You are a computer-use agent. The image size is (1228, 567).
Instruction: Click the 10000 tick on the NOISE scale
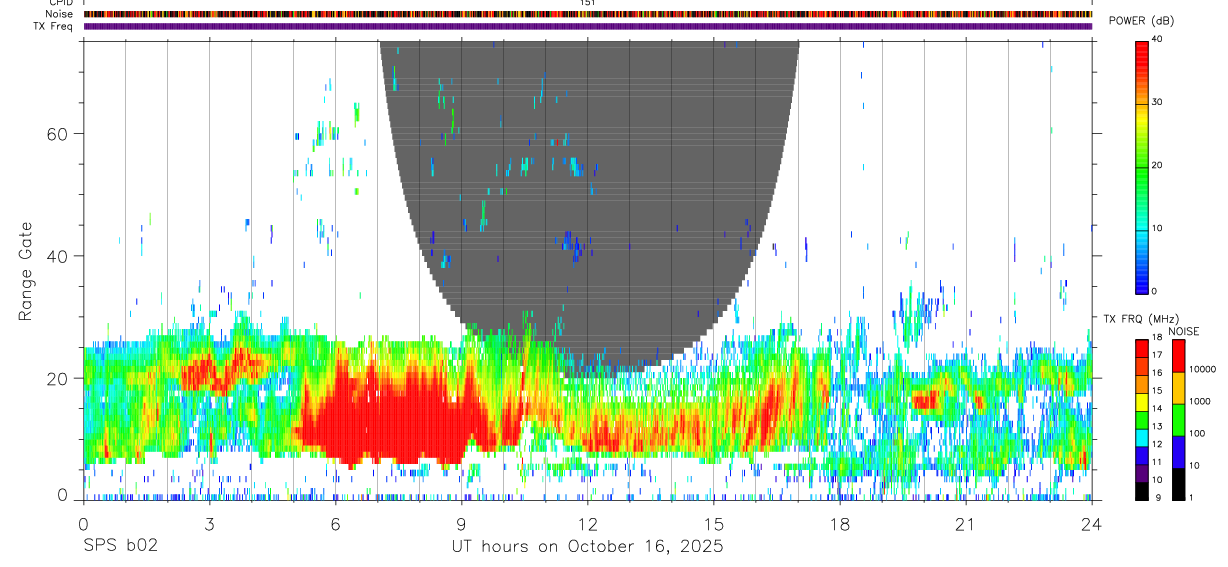coord(1203,369)
